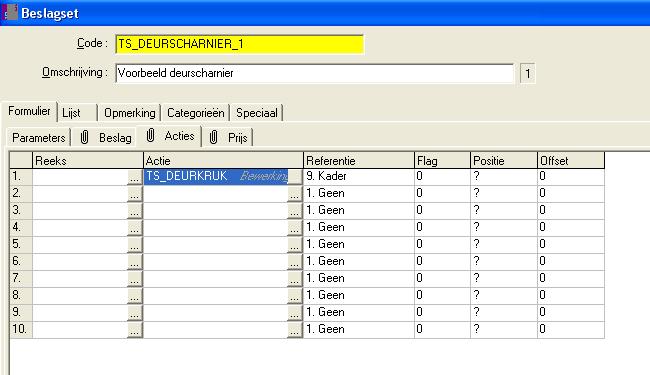
Task: Select the Parameters sub-tab
Action: [39, 138]
